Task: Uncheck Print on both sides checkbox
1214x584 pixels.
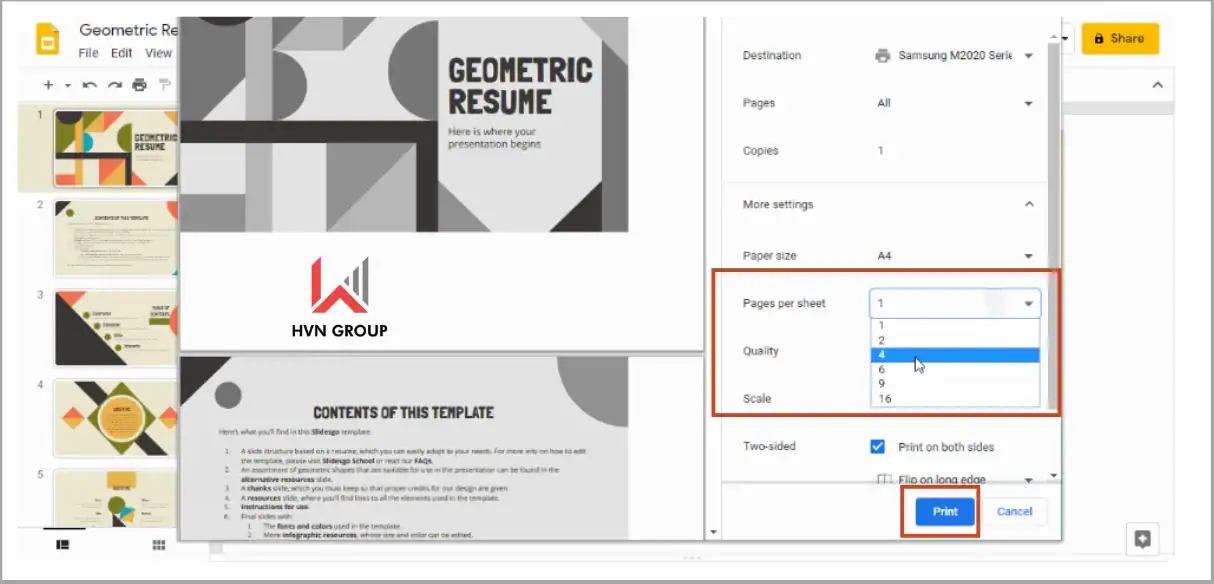Action: [x=878, y=446]
